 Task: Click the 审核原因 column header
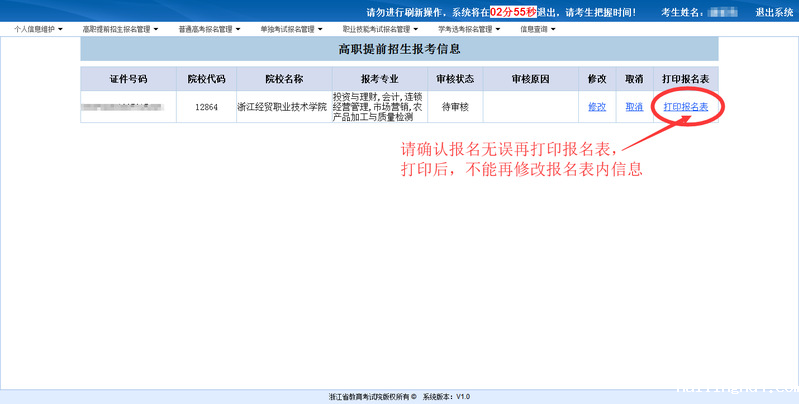530,79
